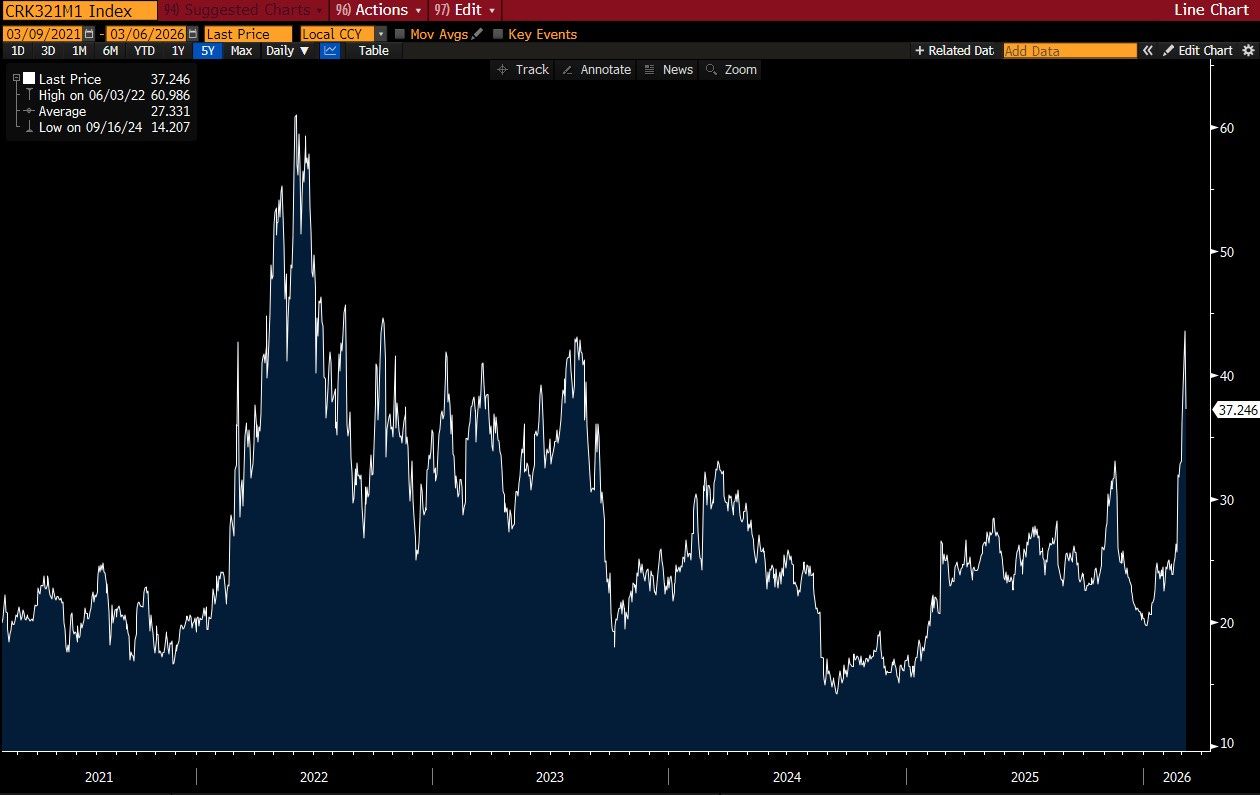Click the Add Data input field
Image resolution: width=1260 pixels, height=795 pixels.
point(1069,51)
